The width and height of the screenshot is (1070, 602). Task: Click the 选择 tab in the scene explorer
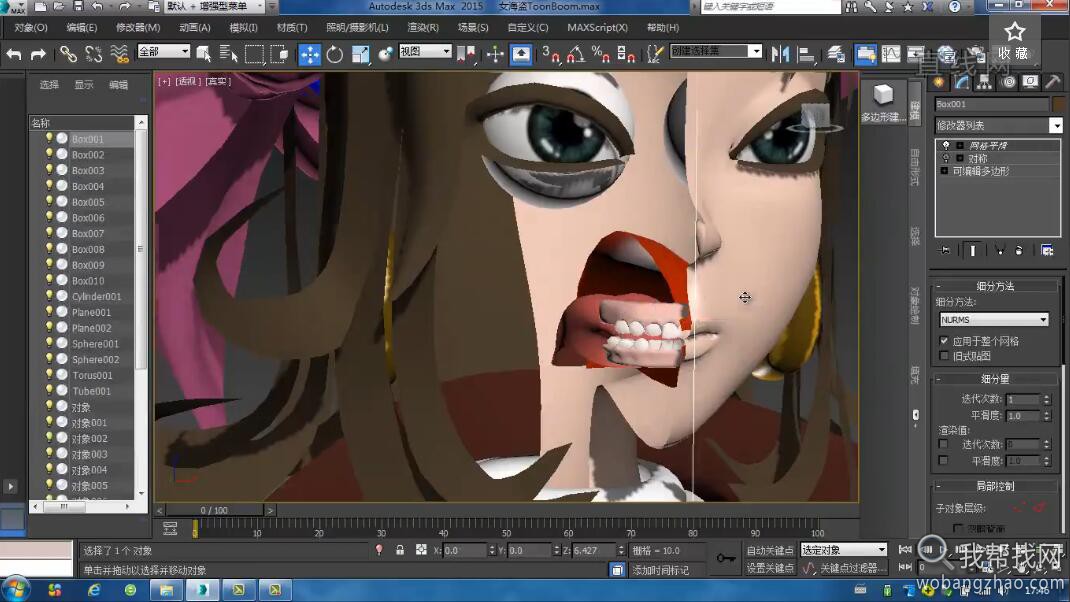click(x=49, y=85)
